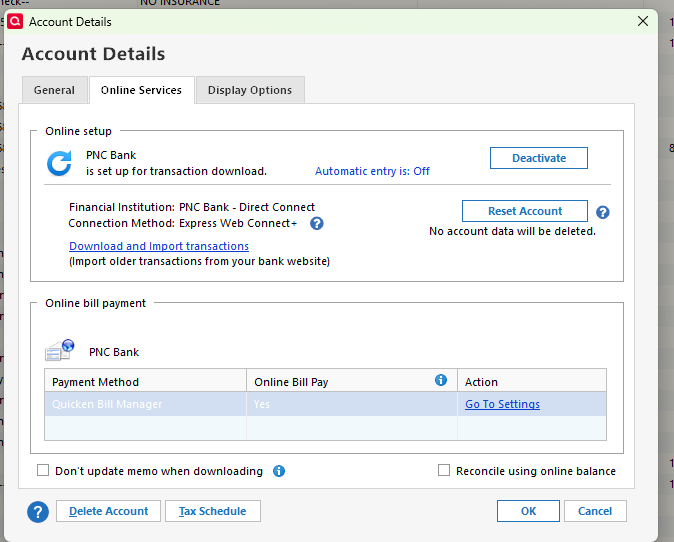Open the Display Options tab
The width and height of the screenshot is (674, 542).
pyautogui.click(x=250, y=90)
